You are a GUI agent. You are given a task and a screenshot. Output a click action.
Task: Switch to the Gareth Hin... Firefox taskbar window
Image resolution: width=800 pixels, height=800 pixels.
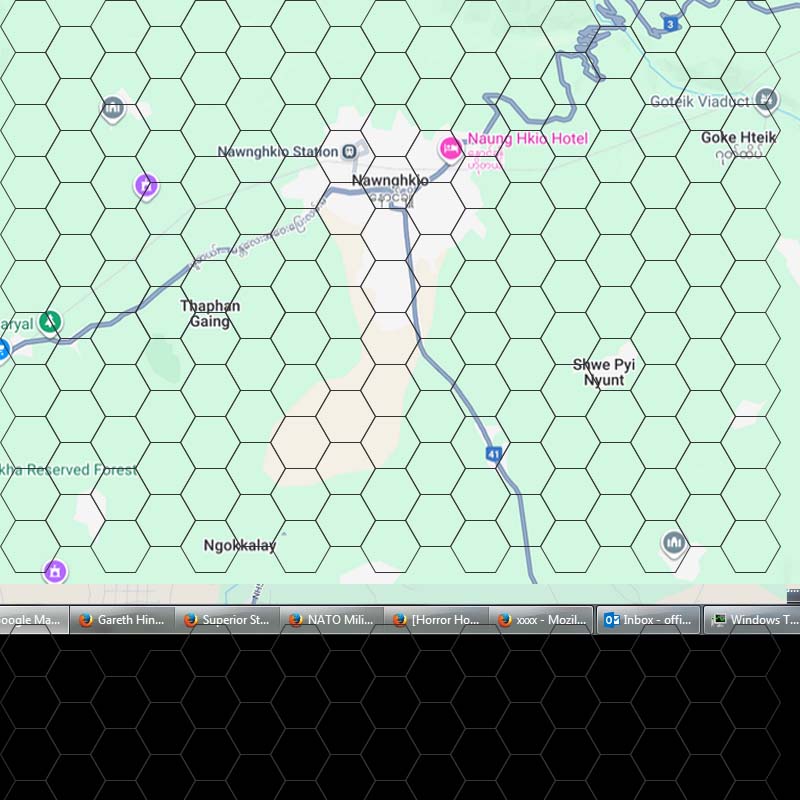[x=122, y=619]
